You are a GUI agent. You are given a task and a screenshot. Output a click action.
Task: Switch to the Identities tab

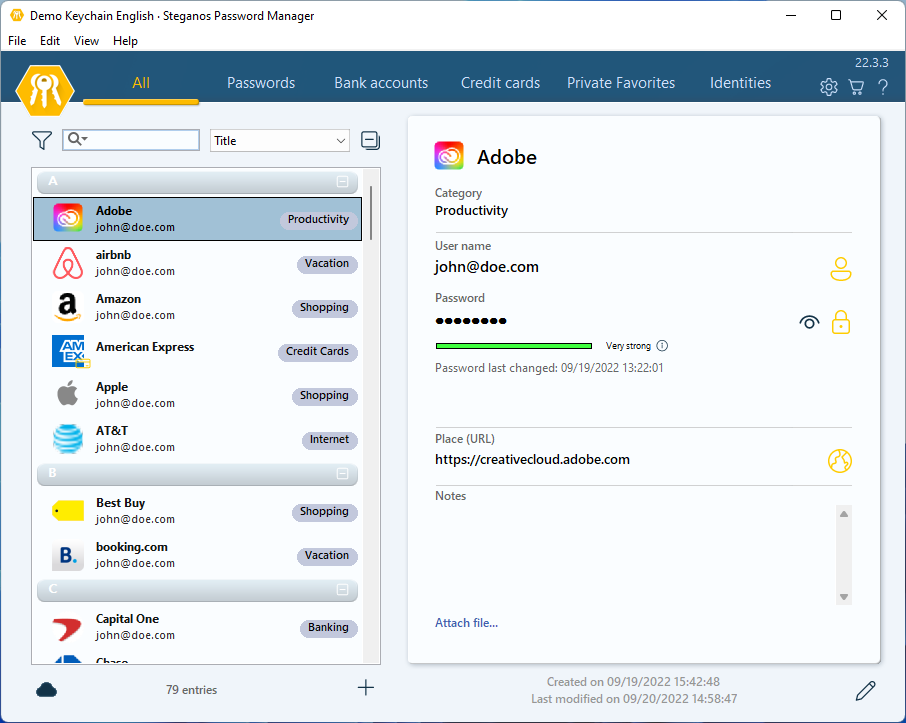click(740, 83)
